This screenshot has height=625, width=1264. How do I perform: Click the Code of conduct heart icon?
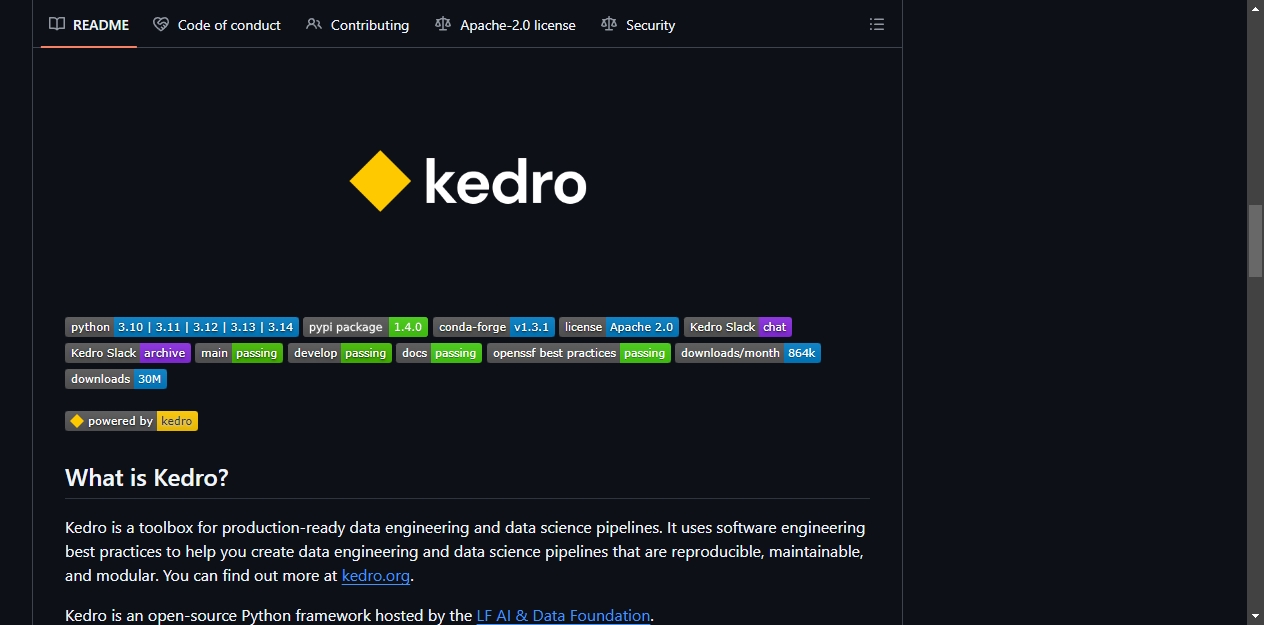[161, 24]
